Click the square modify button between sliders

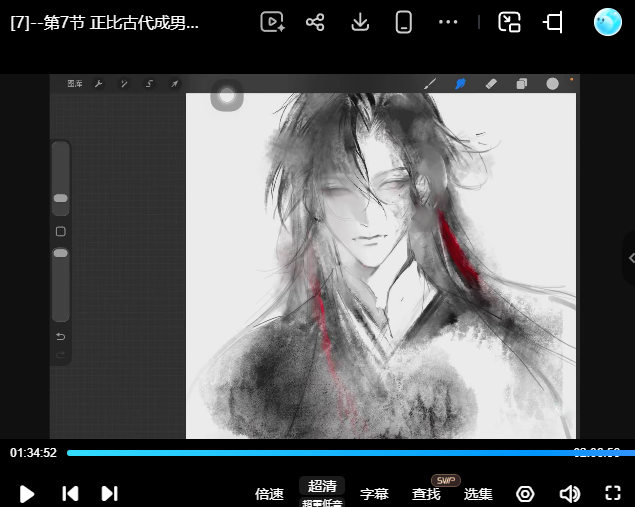61,231
